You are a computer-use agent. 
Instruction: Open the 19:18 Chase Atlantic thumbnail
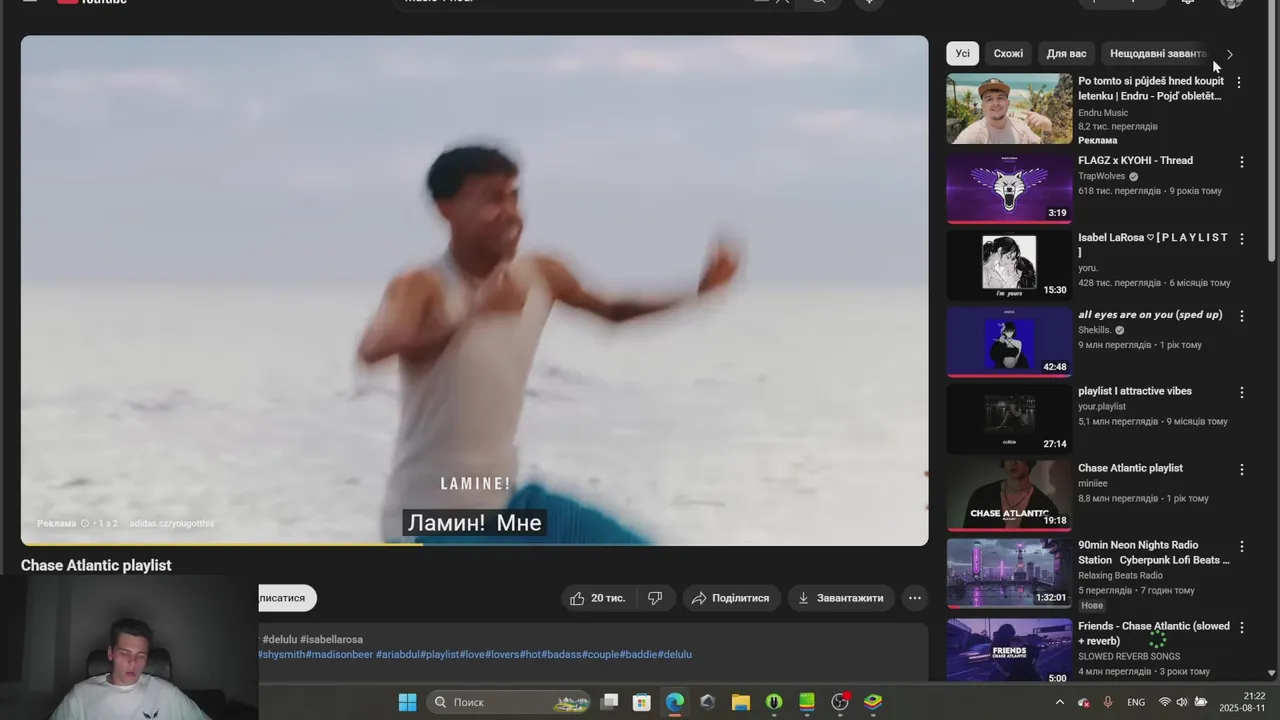[1009, 496]
